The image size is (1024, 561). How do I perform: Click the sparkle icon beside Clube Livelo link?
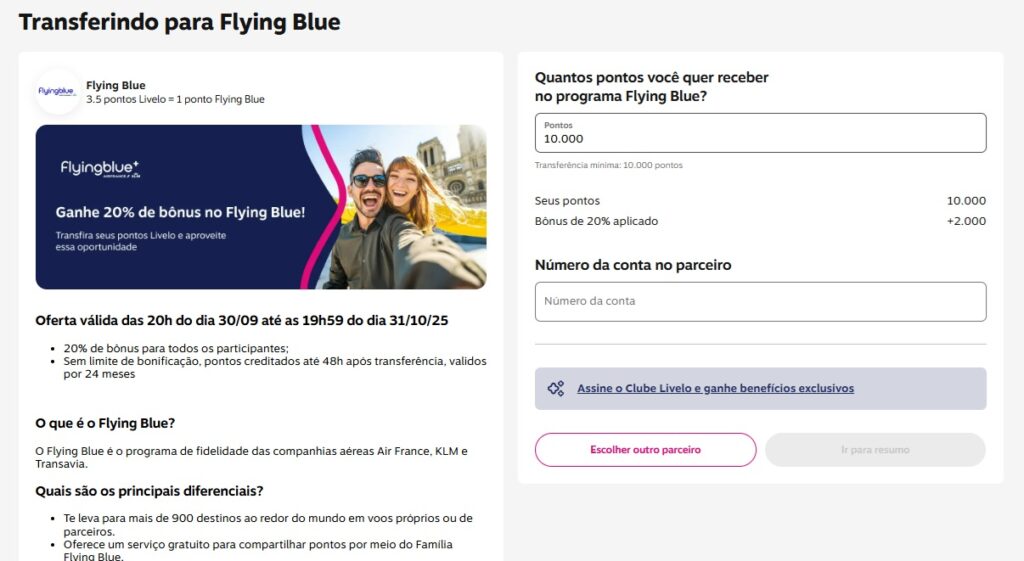(556, 389)
